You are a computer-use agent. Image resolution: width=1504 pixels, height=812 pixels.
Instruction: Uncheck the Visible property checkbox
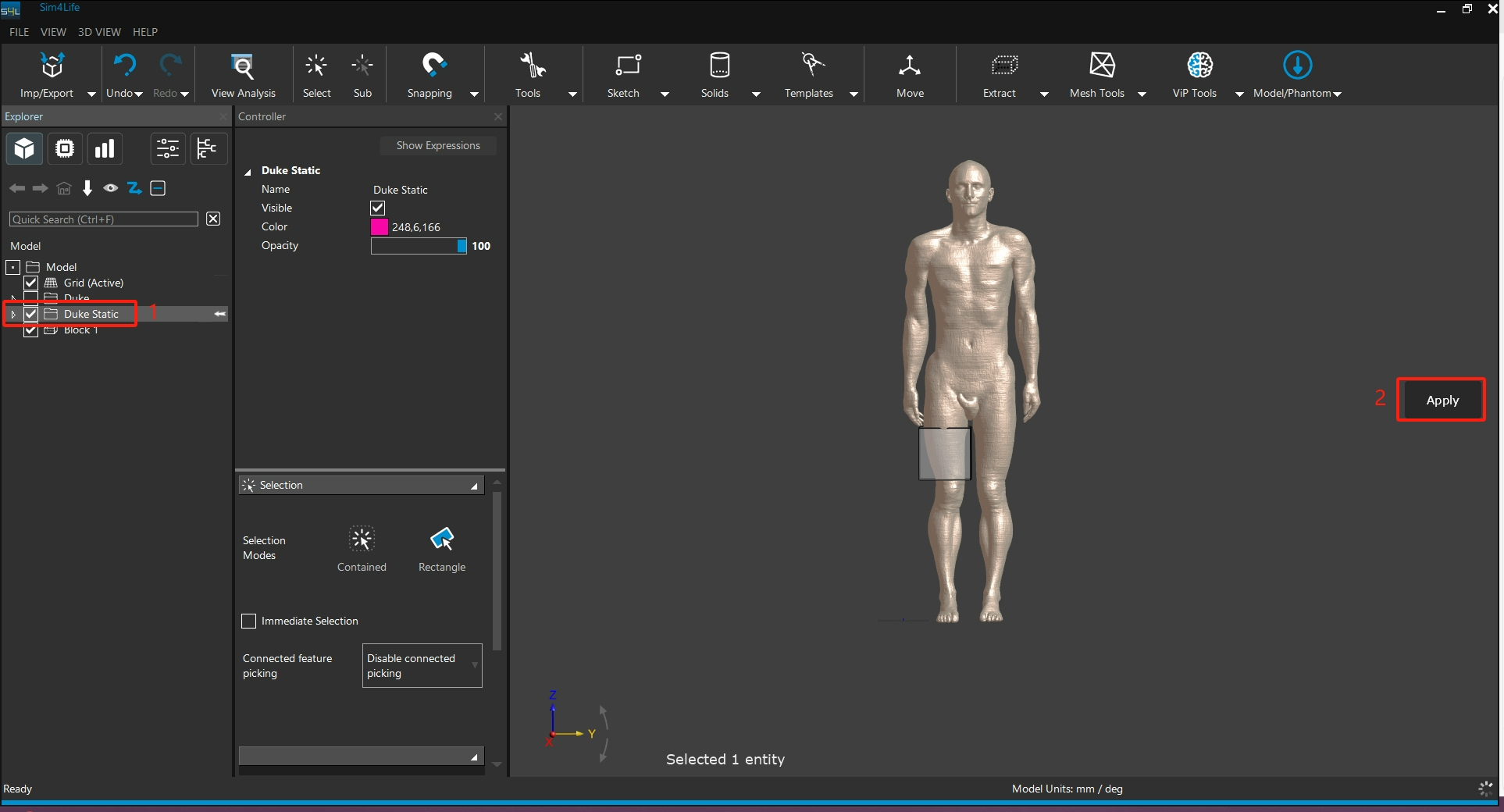click(x=378, y=208)
